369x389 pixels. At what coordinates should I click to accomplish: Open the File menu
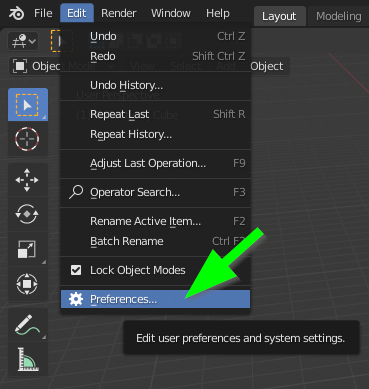click(43, 13)
